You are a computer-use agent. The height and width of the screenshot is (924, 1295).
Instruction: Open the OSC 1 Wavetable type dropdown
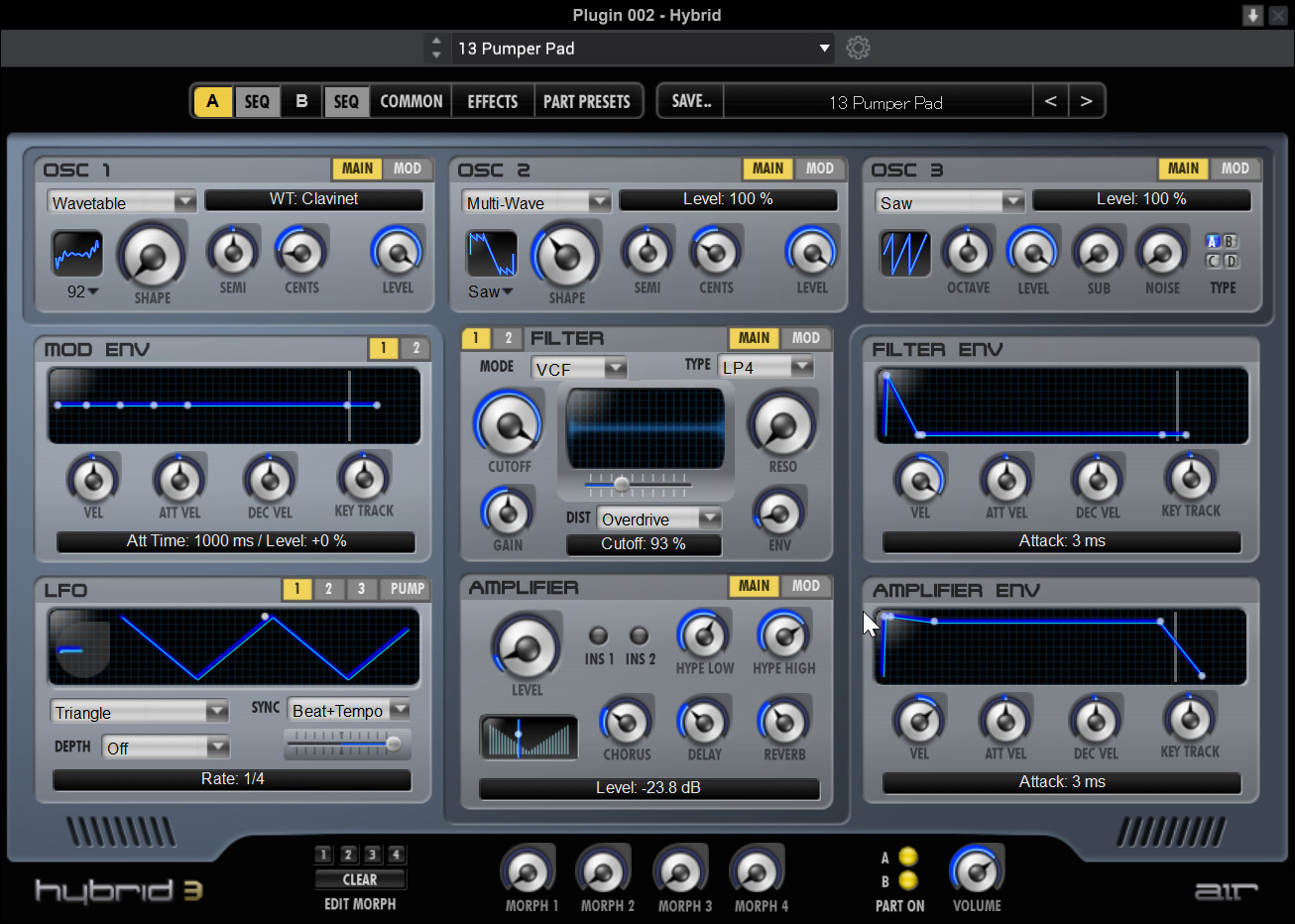(x=122, y=202)
